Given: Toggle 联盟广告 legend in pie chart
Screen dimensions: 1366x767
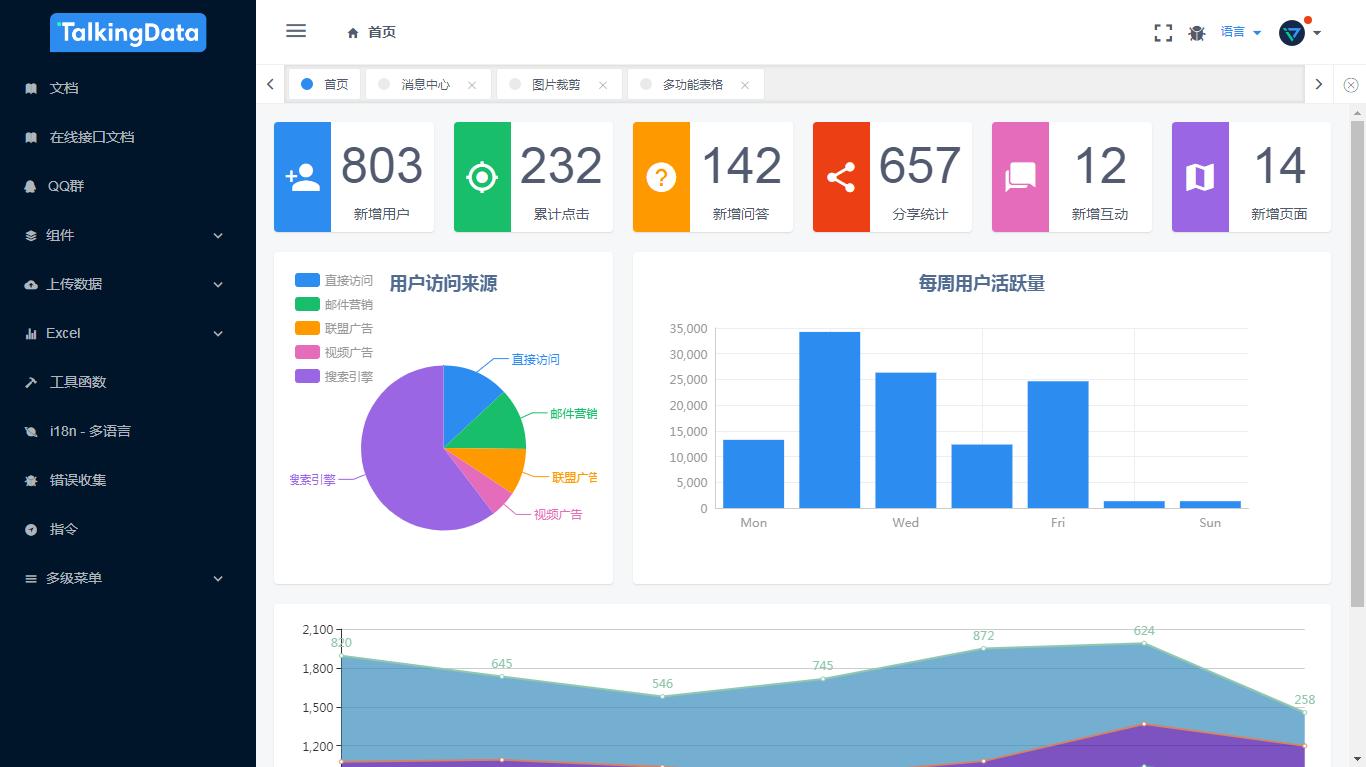Looking at the screenshot, I should (x=334, y=328).
